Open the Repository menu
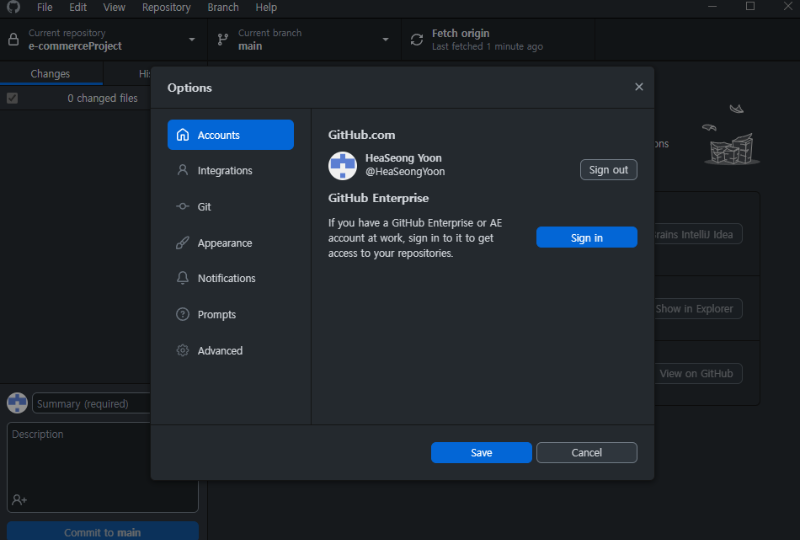 (166, 7)
